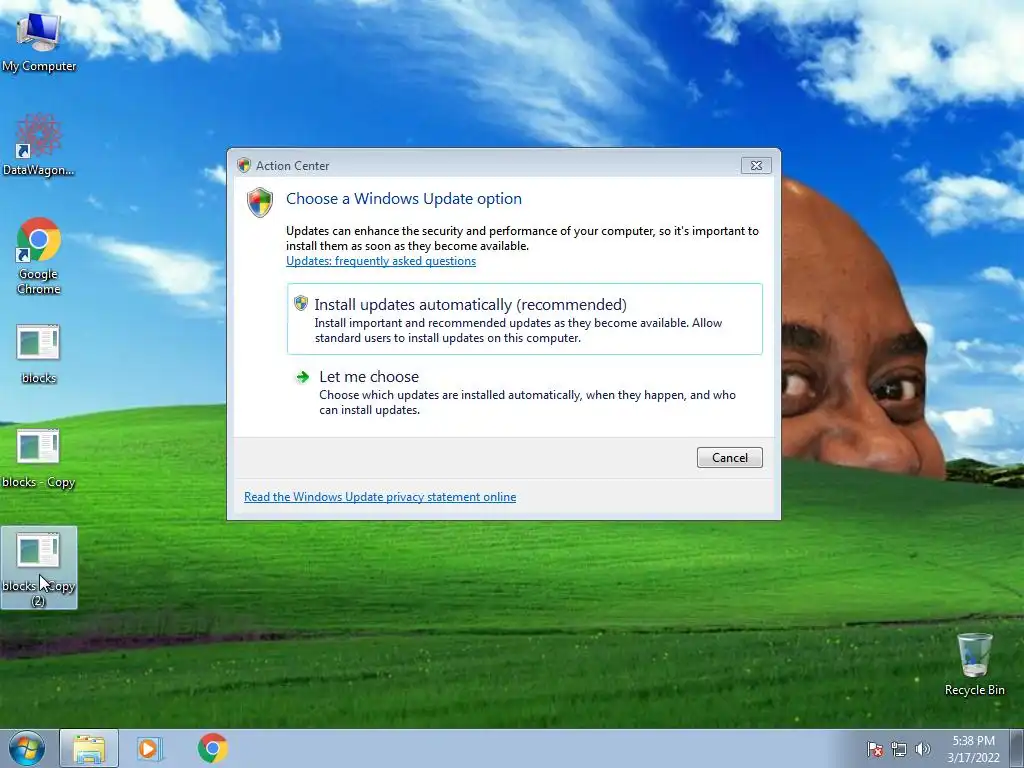The height and width of the screenshot is (768, 1024).
Task: Select the blocks - Copy (2) file
Action: tap(39, 568)
